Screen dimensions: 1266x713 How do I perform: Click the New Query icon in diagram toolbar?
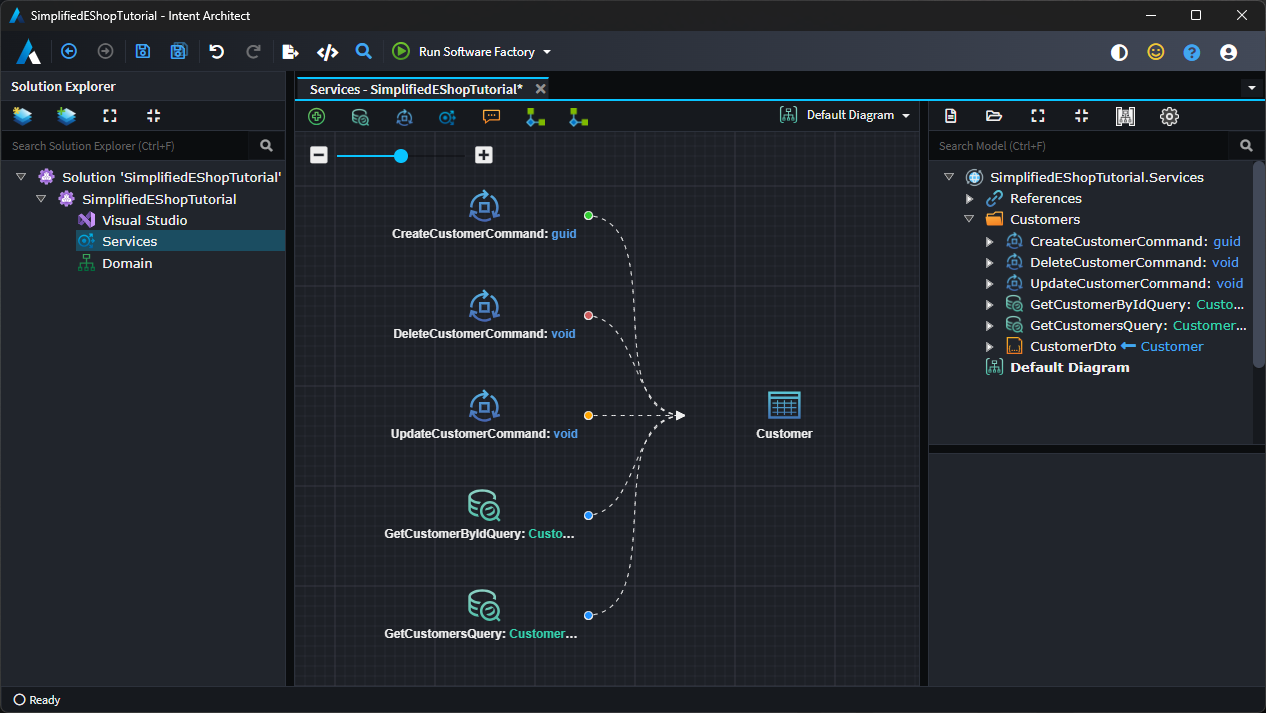click(360, 117)
